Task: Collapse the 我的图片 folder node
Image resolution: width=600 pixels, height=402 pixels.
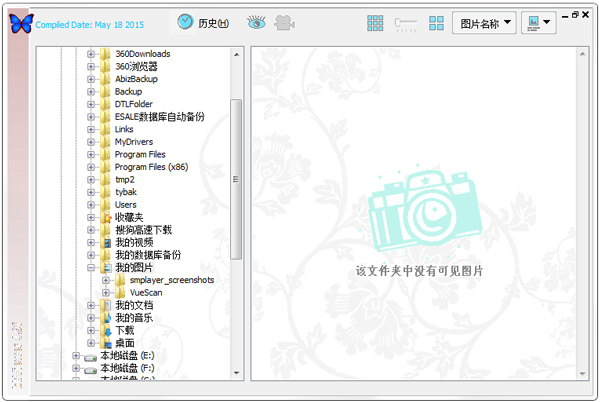Action: coord(91,268)
